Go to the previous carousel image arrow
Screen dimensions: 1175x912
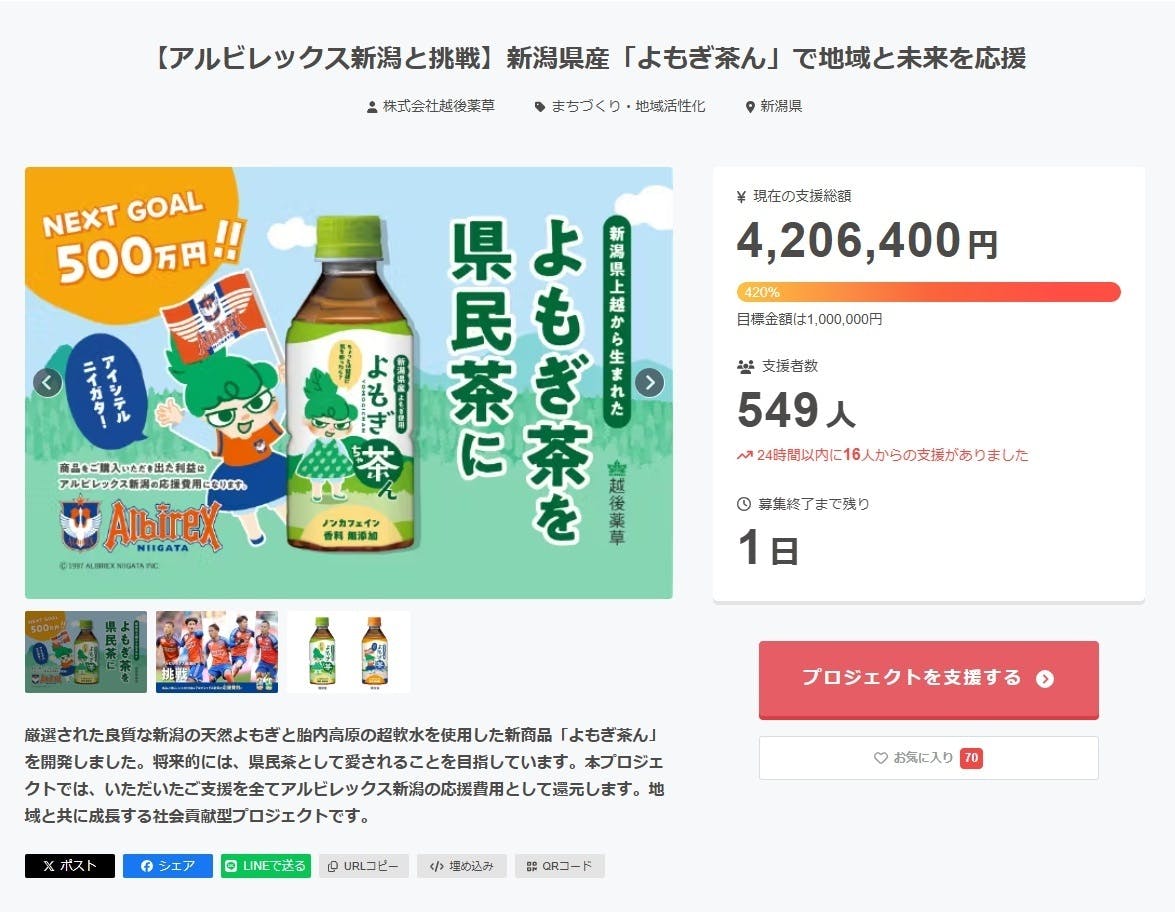48,382
